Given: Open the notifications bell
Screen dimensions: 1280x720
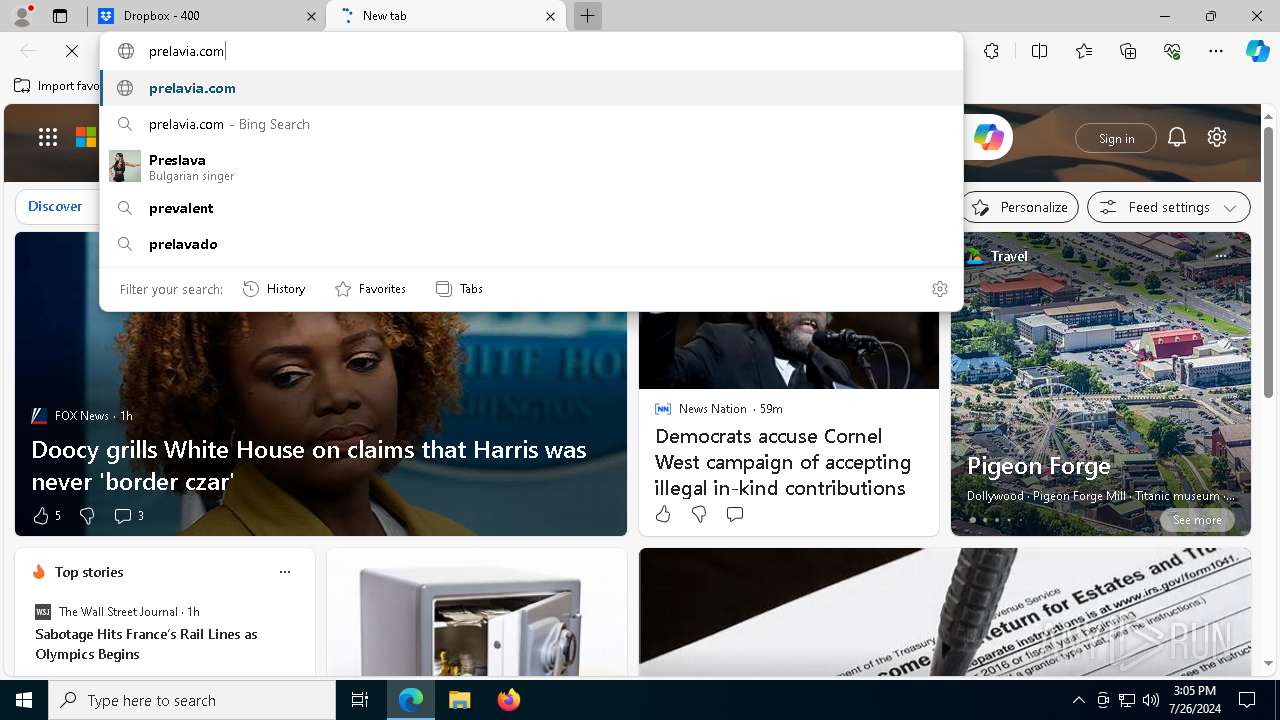Looking at the screenshot, I should (1177, 137).
